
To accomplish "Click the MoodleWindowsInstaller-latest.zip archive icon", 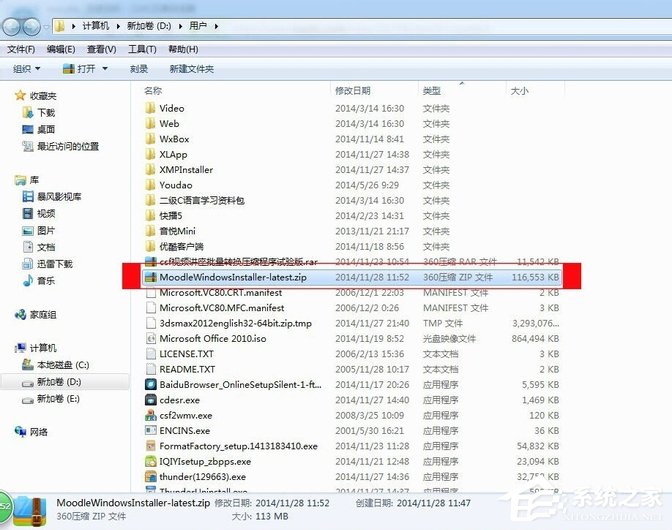I will [150, 277].
